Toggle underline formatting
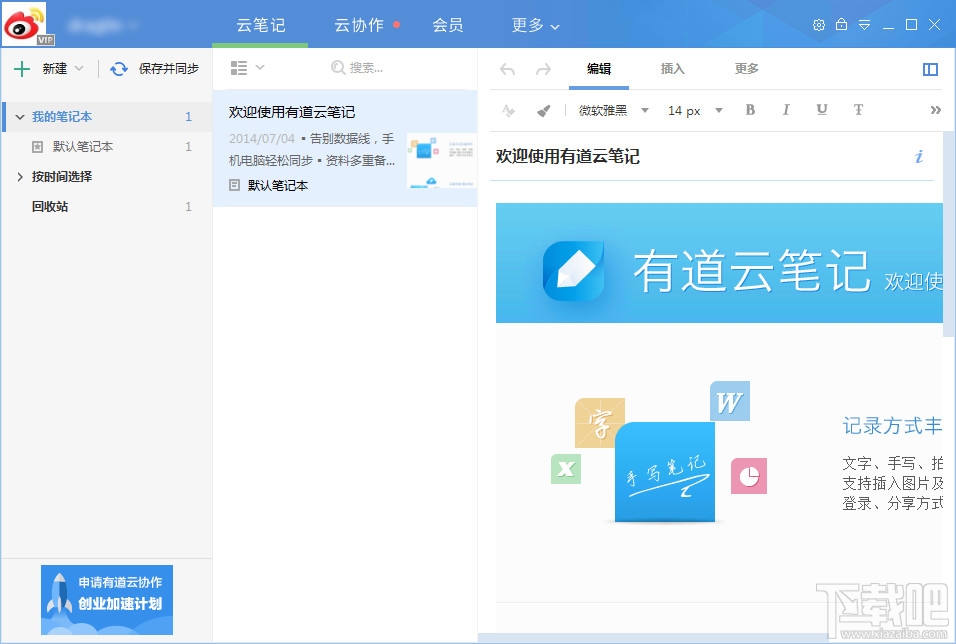Image resolution: width=956 pixels, height=644 pixels. point(822,110)
